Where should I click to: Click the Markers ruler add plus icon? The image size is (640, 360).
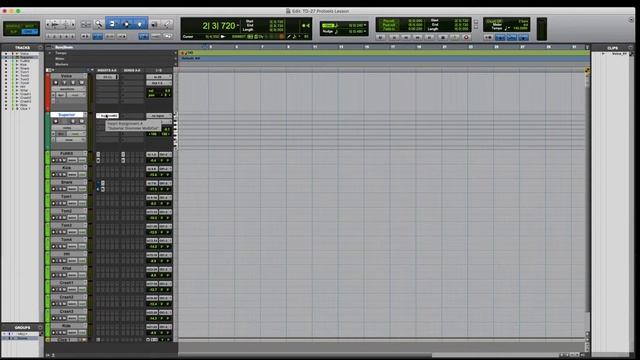coord(176,64)
